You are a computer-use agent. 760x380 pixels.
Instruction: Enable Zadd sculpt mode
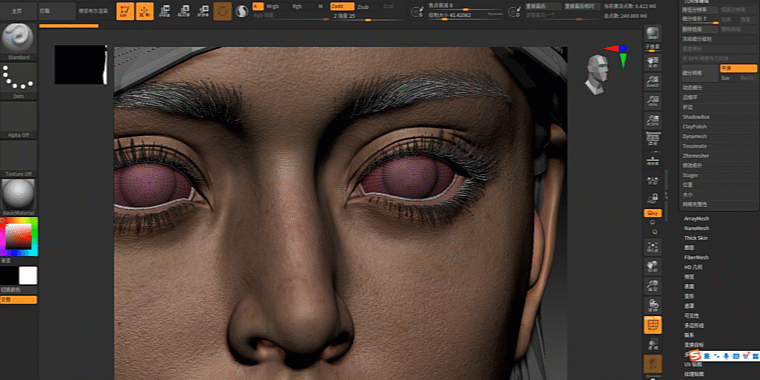click(x=342, y=6)
